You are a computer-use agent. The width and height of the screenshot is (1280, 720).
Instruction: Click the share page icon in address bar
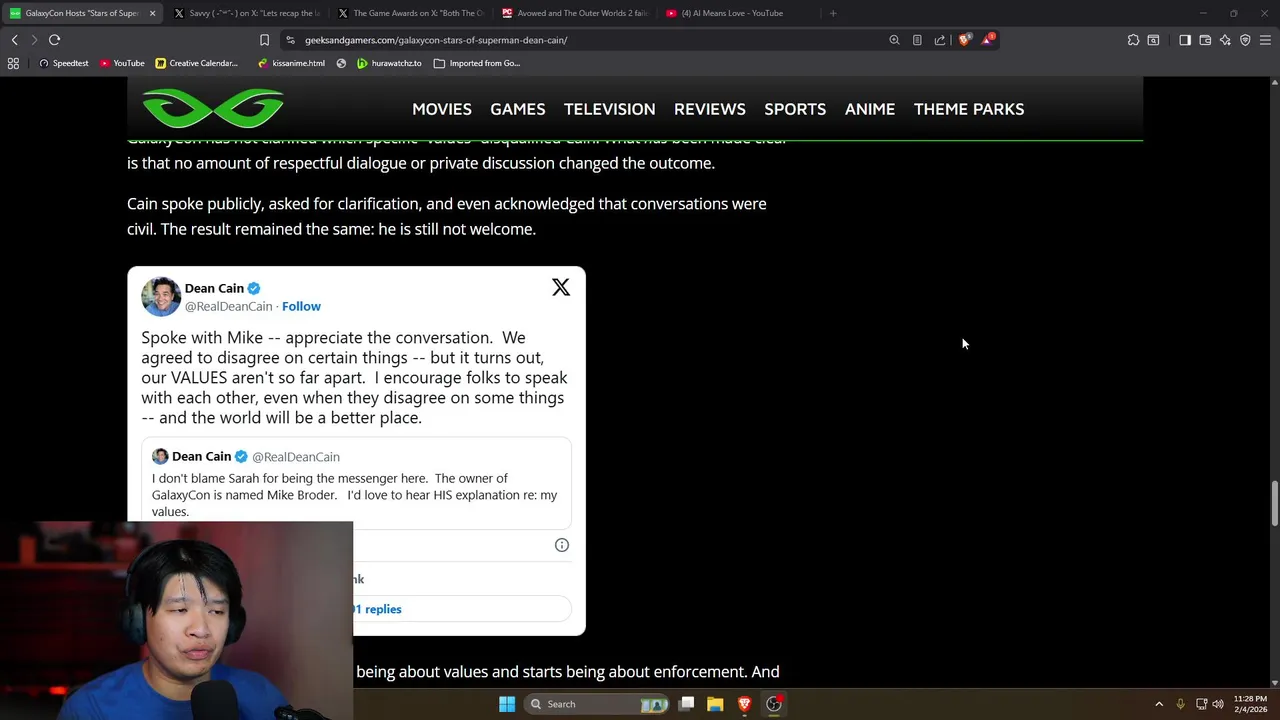click(x=940, y=40)
